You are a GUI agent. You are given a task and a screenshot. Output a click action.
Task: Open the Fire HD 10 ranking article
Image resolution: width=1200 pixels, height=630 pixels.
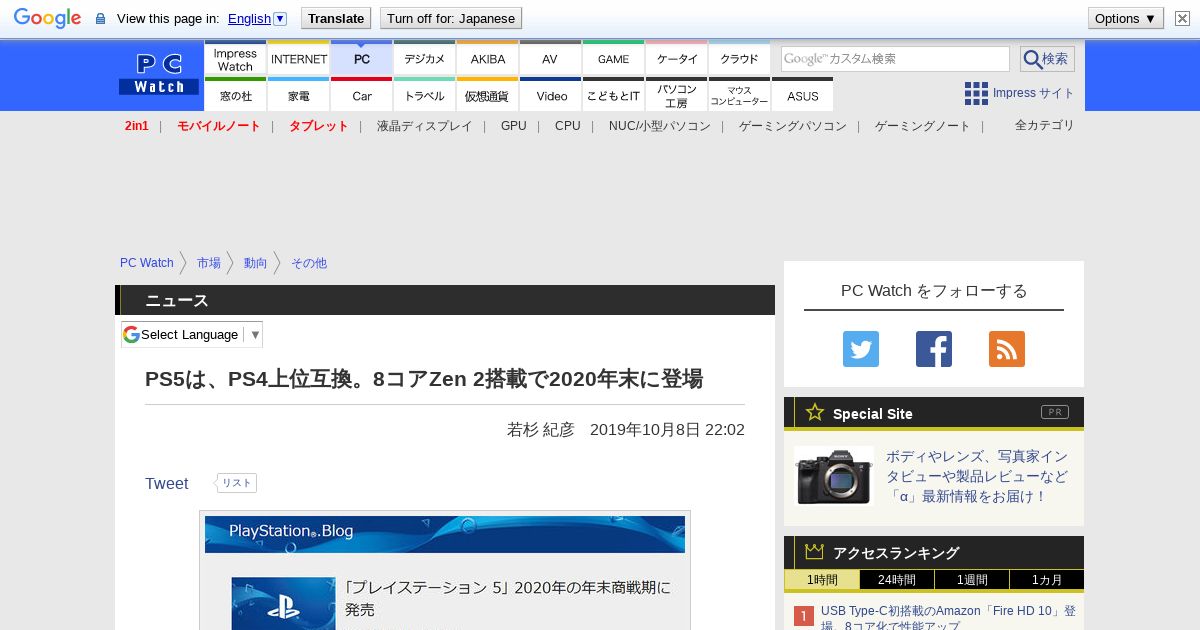(x=948, y=617)
